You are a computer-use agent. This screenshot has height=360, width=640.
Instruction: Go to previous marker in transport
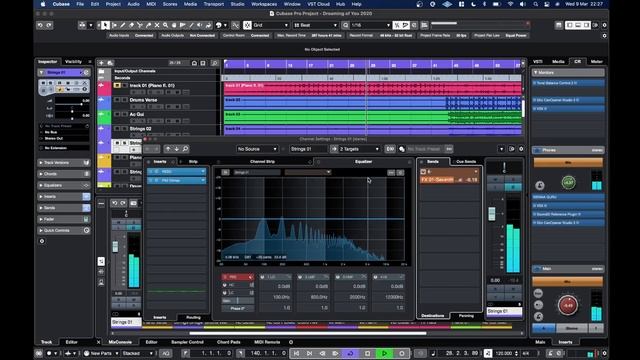(x=296, y=353)
